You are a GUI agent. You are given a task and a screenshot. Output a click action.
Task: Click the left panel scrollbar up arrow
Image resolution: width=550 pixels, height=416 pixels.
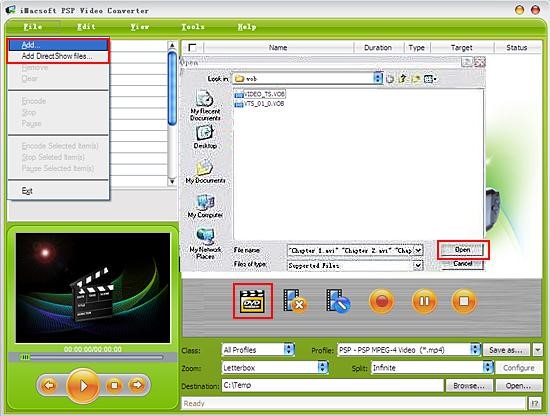(172, 45)
